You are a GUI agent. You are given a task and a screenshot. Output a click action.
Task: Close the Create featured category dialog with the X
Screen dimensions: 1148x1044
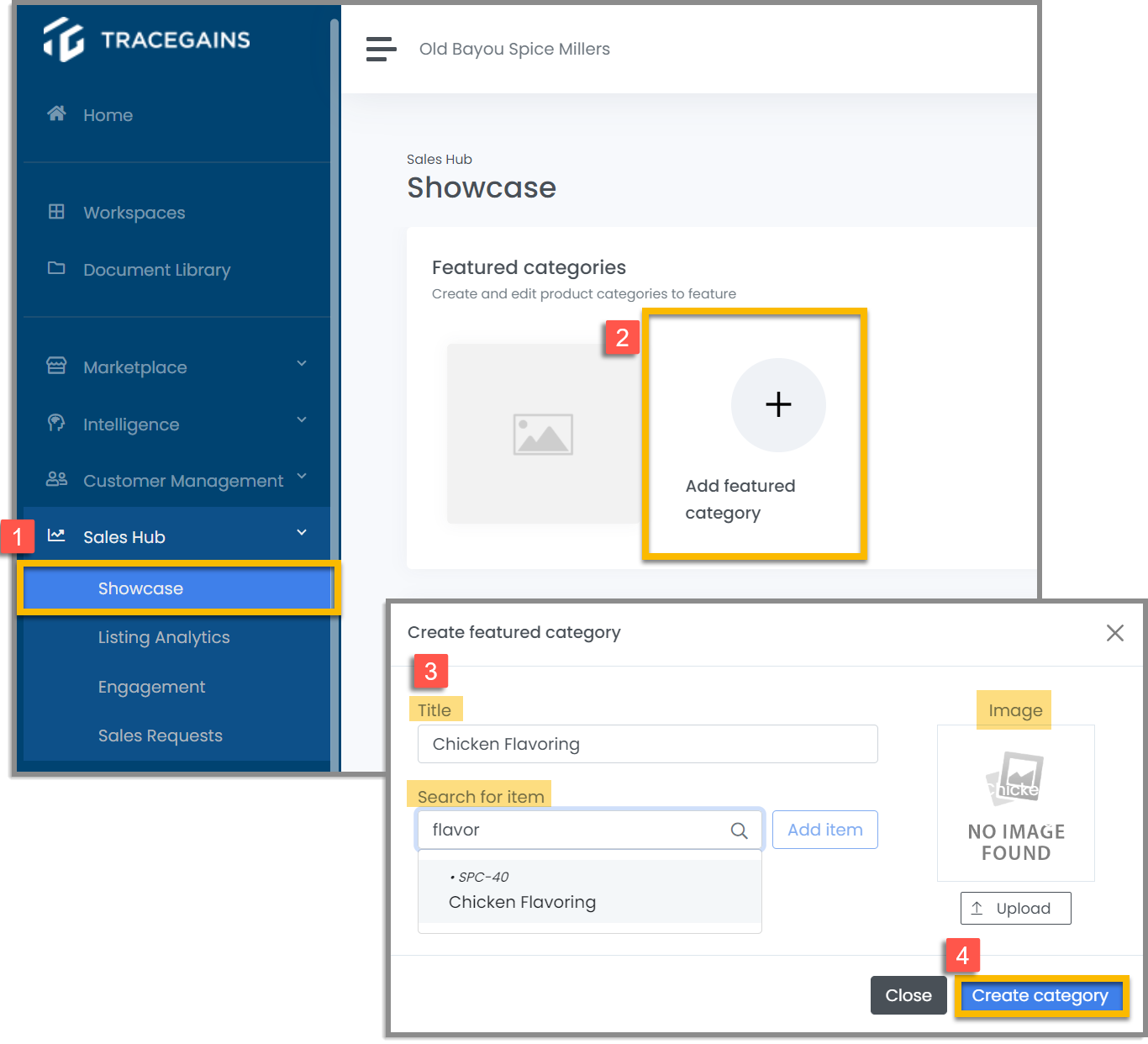tap(1115, 633)
